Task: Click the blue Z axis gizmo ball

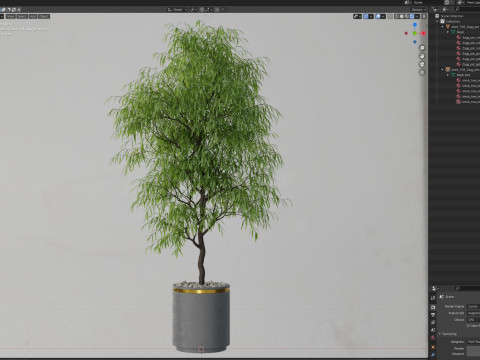Action: pos(415,25)
